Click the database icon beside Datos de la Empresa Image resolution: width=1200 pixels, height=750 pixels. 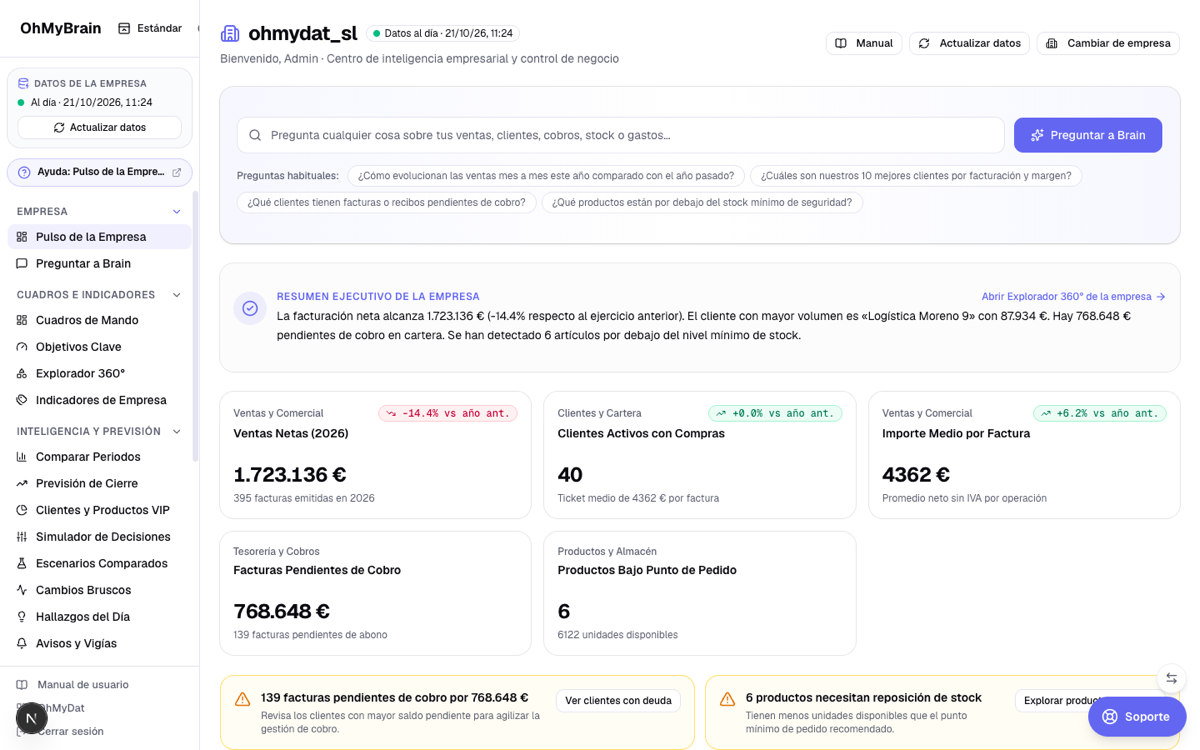(23, 84)
